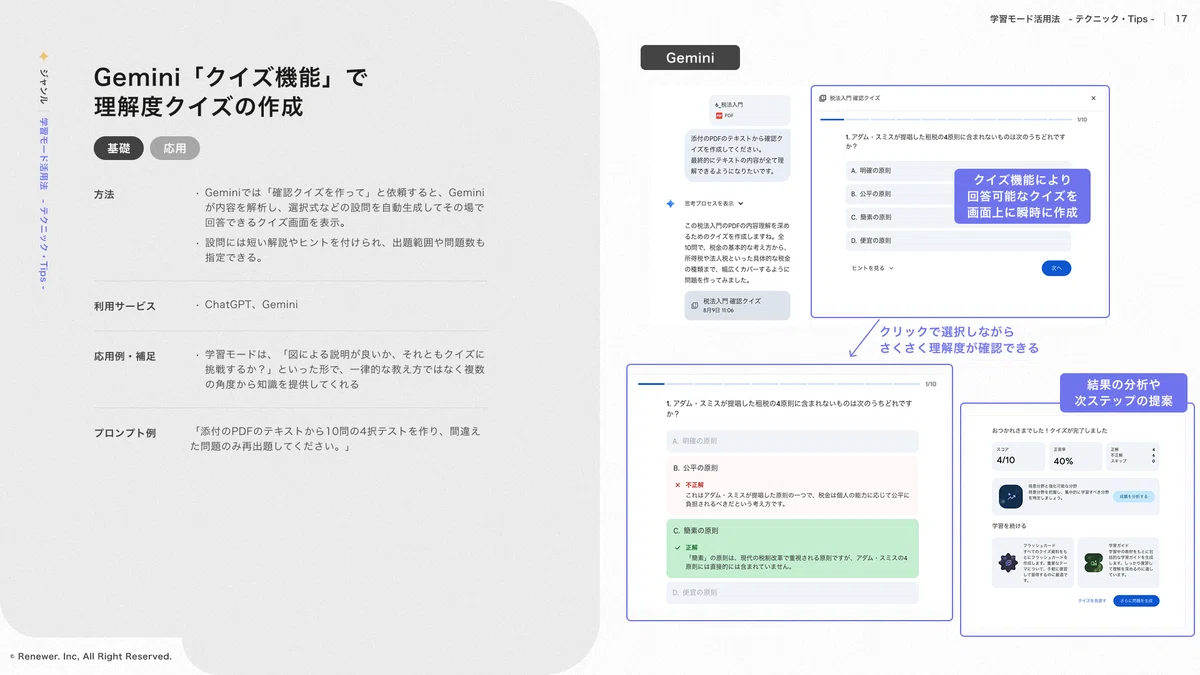Select the correct green C. 簡素の原則 answer block

coord(792,548)
